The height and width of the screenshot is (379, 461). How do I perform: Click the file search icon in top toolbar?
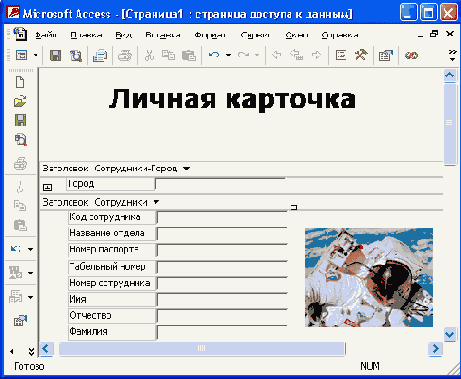coord(76,55)
